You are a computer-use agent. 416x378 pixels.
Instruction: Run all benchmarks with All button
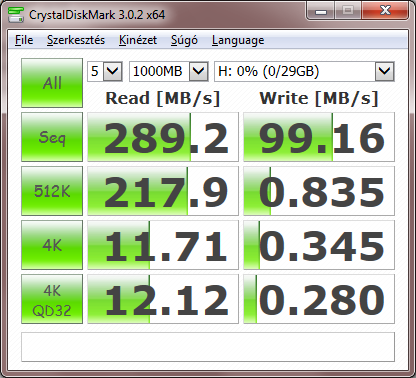coord(52,83)
